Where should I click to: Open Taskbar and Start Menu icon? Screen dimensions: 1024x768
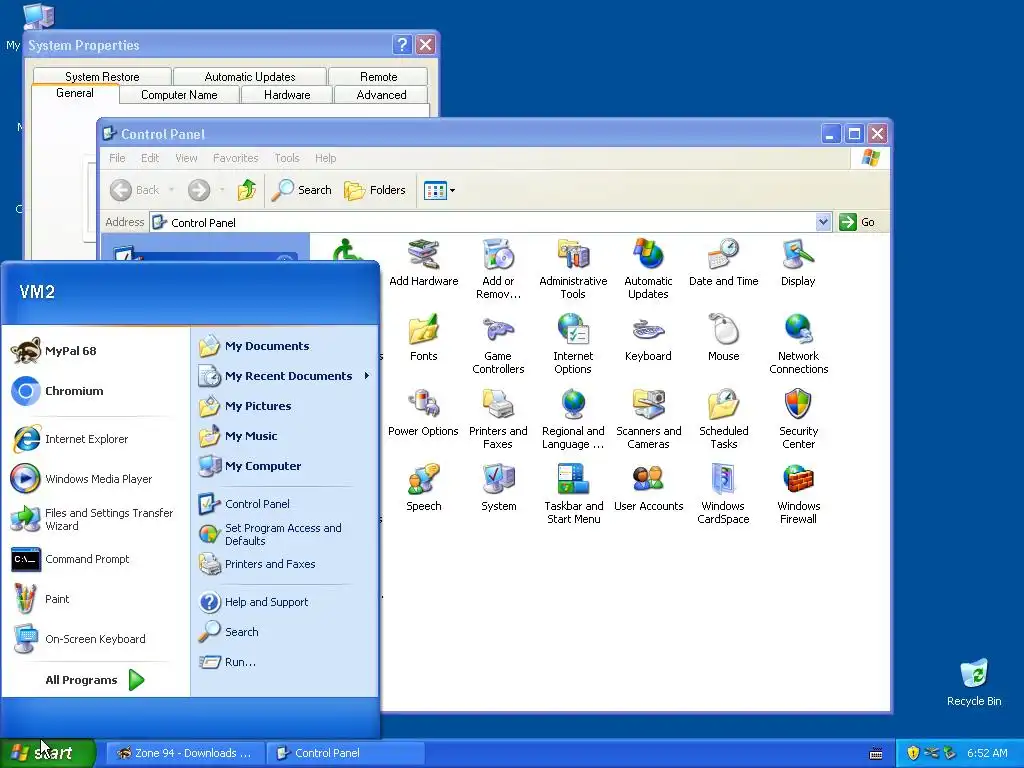[573, 494]
